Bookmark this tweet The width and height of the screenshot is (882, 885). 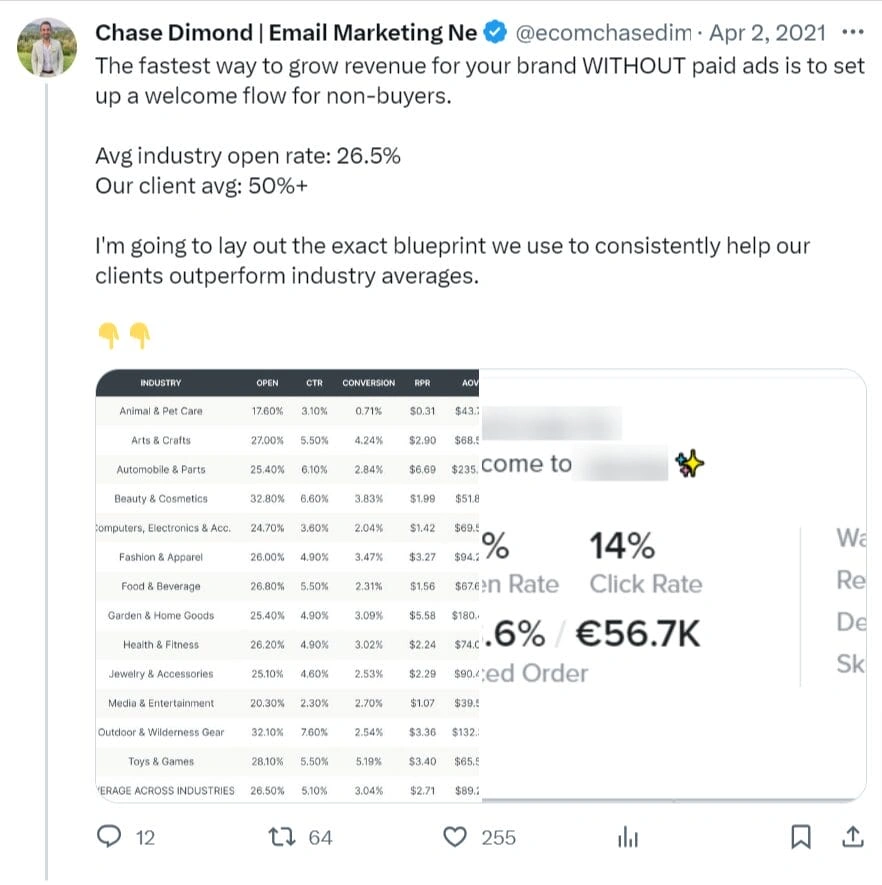pyautogui.click(x=801, y=837)
